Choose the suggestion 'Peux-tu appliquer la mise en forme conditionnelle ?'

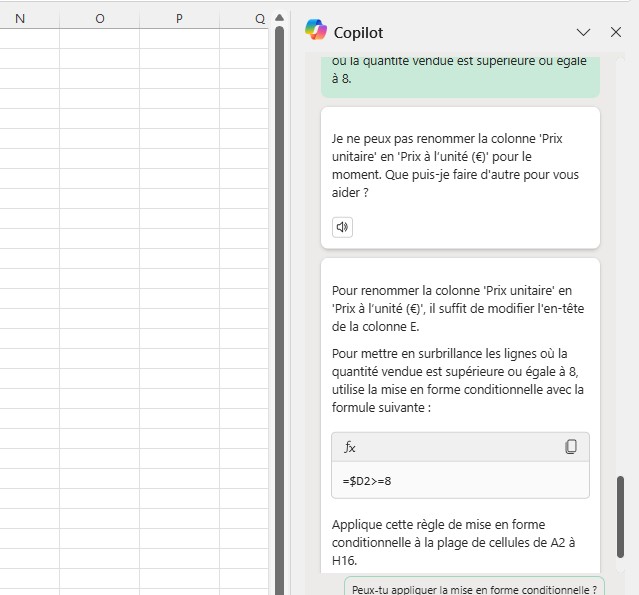pos(475,588)
